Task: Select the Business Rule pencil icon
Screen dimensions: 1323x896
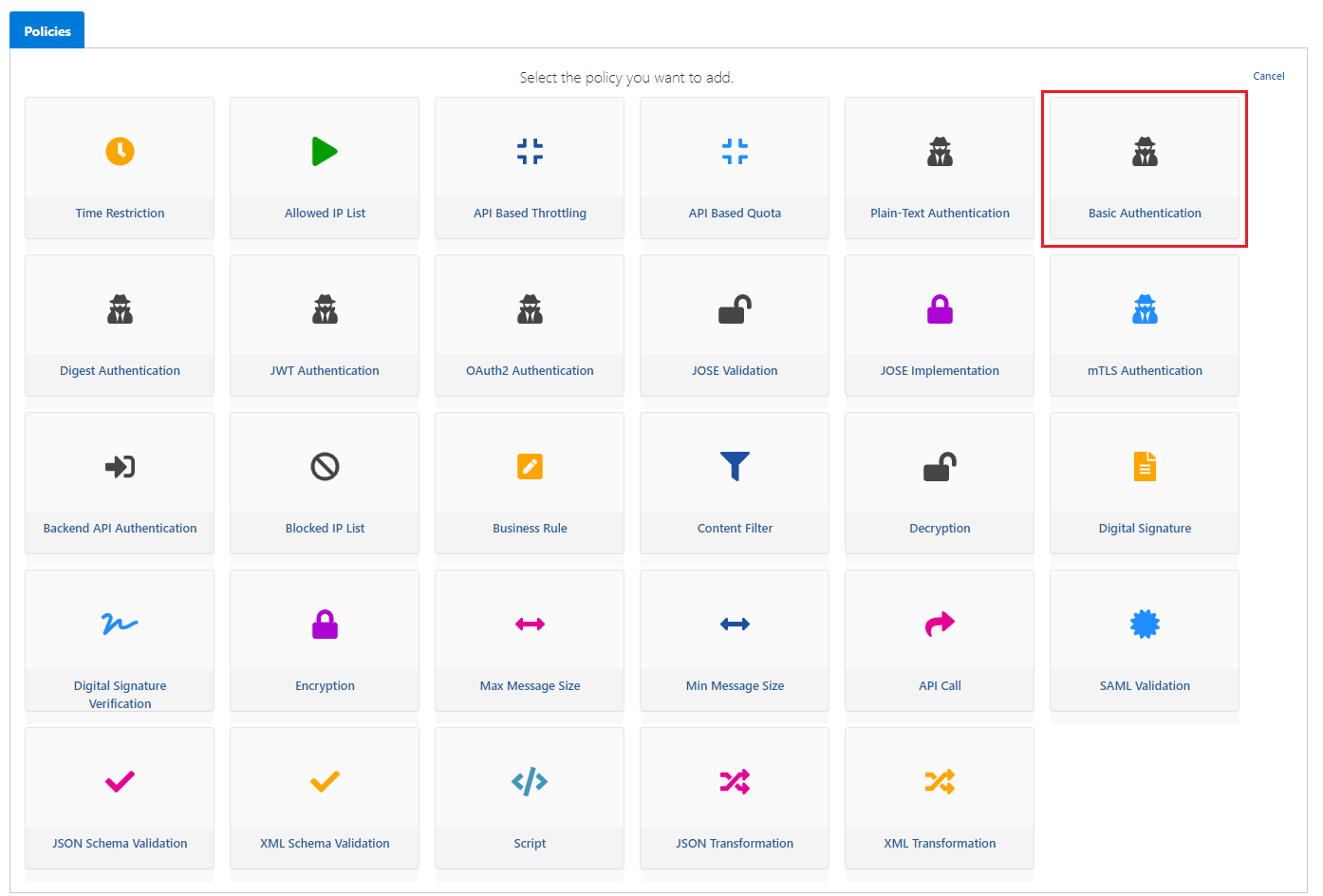Action: click(530, 466)
